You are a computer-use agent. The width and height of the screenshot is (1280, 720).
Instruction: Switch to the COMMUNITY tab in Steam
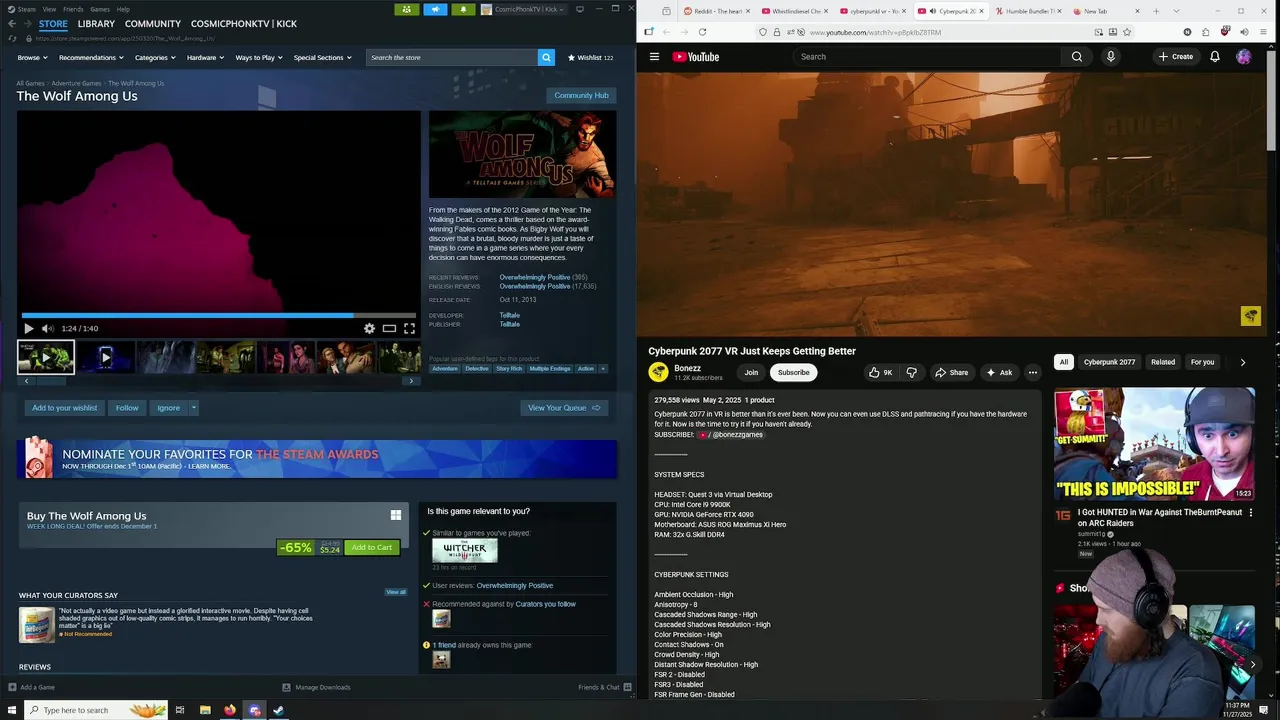[153, 23]
